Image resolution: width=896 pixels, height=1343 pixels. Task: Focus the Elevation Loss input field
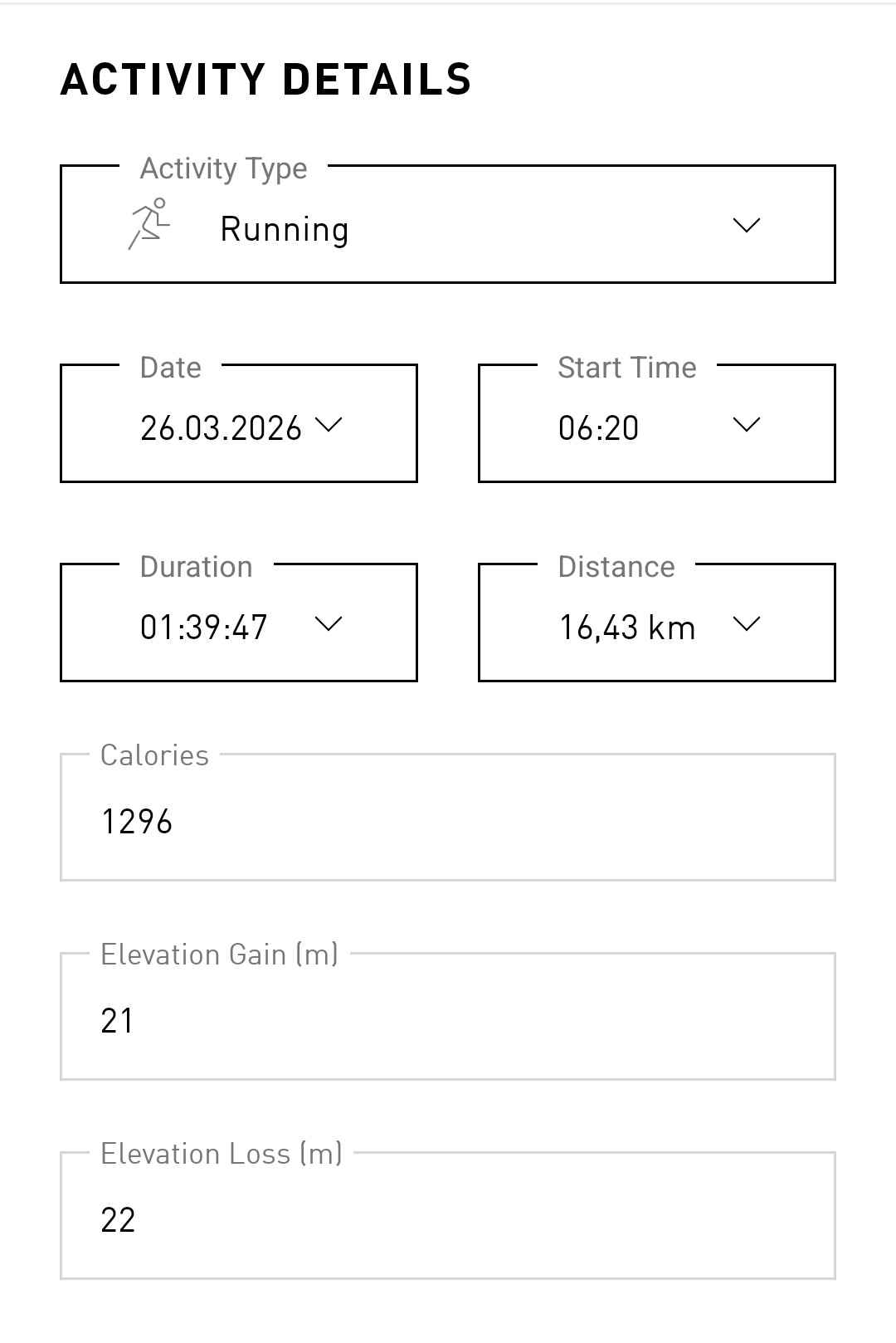(448, 1215)
